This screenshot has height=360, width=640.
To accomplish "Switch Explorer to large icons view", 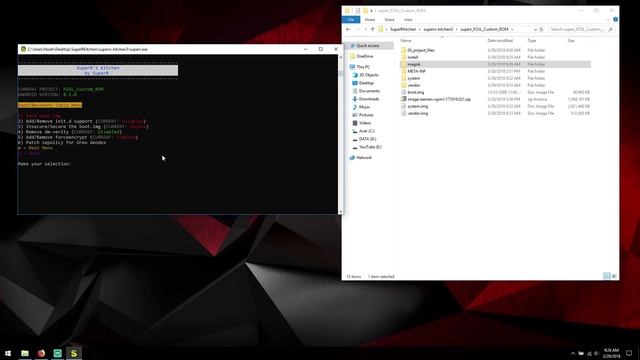I will click(614, 276).
